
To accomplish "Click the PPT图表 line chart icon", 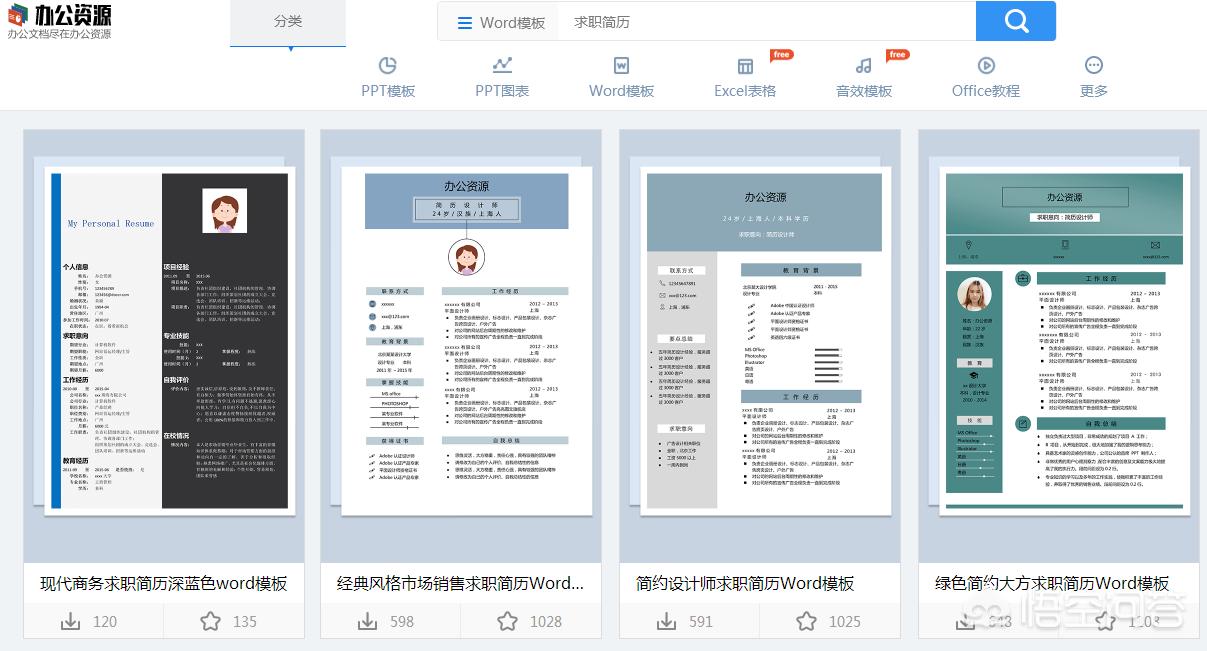I will point(502,66).
